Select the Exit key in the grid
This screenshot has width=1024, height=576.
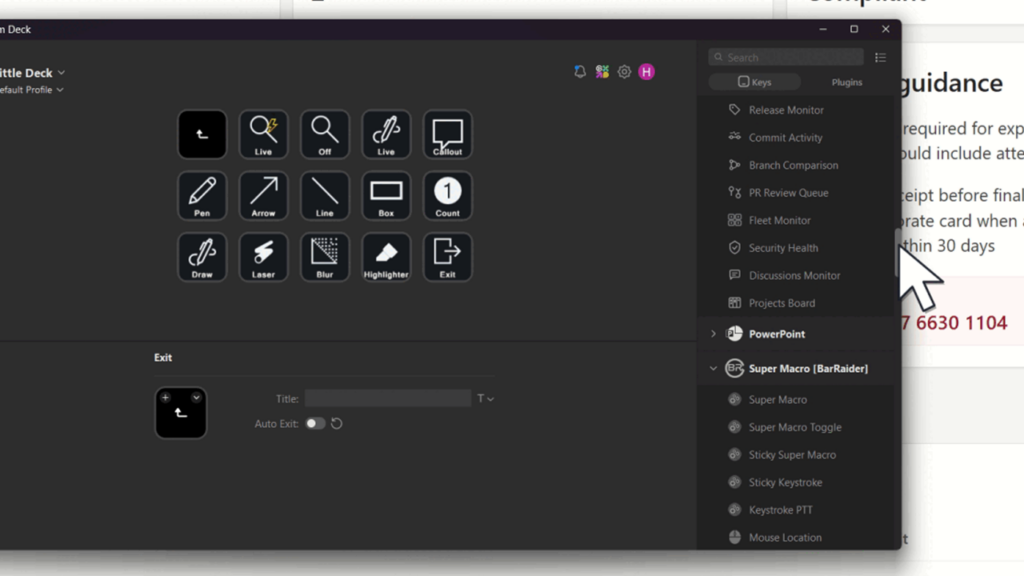click(x=447, y=257)
